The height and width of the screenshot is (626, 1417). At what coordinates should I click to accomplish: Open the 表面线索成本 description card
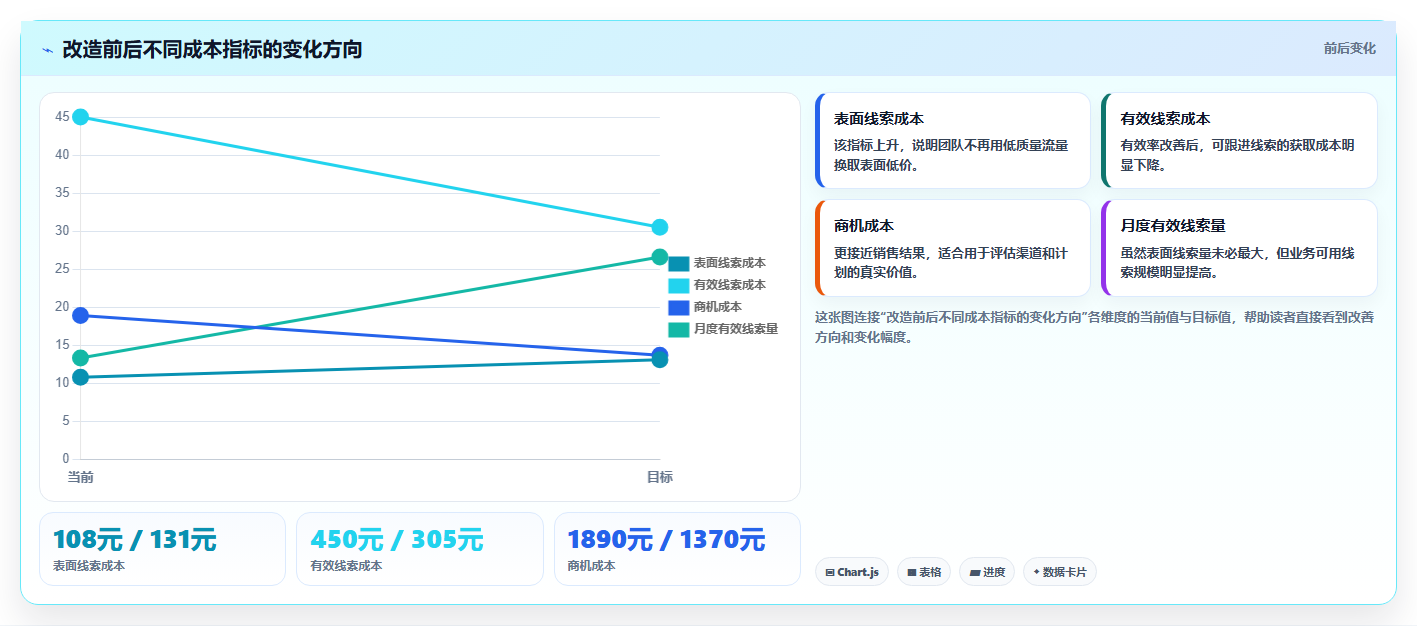953,141
